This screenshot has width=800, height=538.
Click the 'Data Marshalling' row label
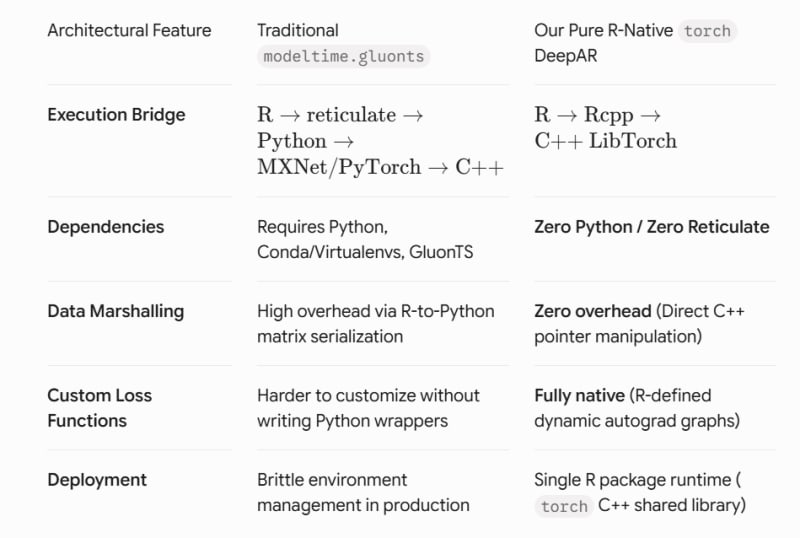click(116, 311)
